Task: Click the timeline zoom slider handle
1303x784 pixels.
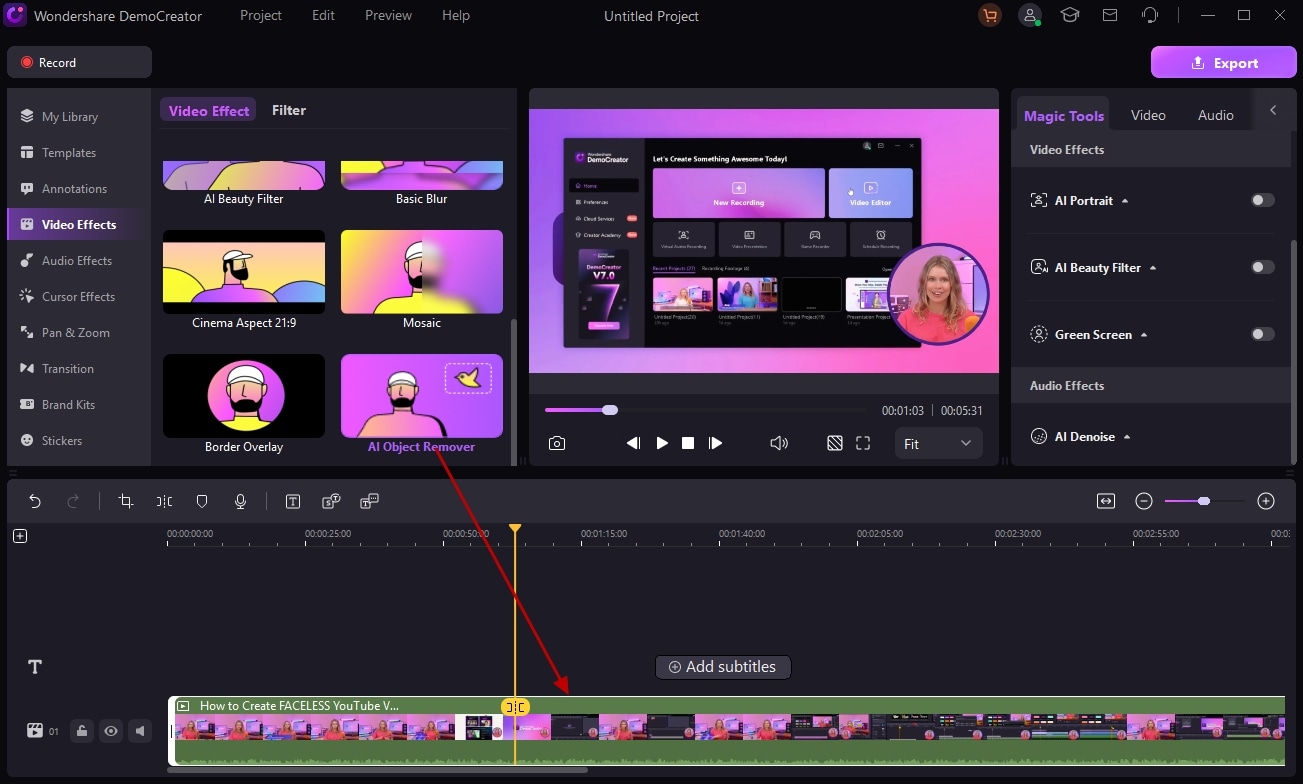Action: (x=1204, y=501)
